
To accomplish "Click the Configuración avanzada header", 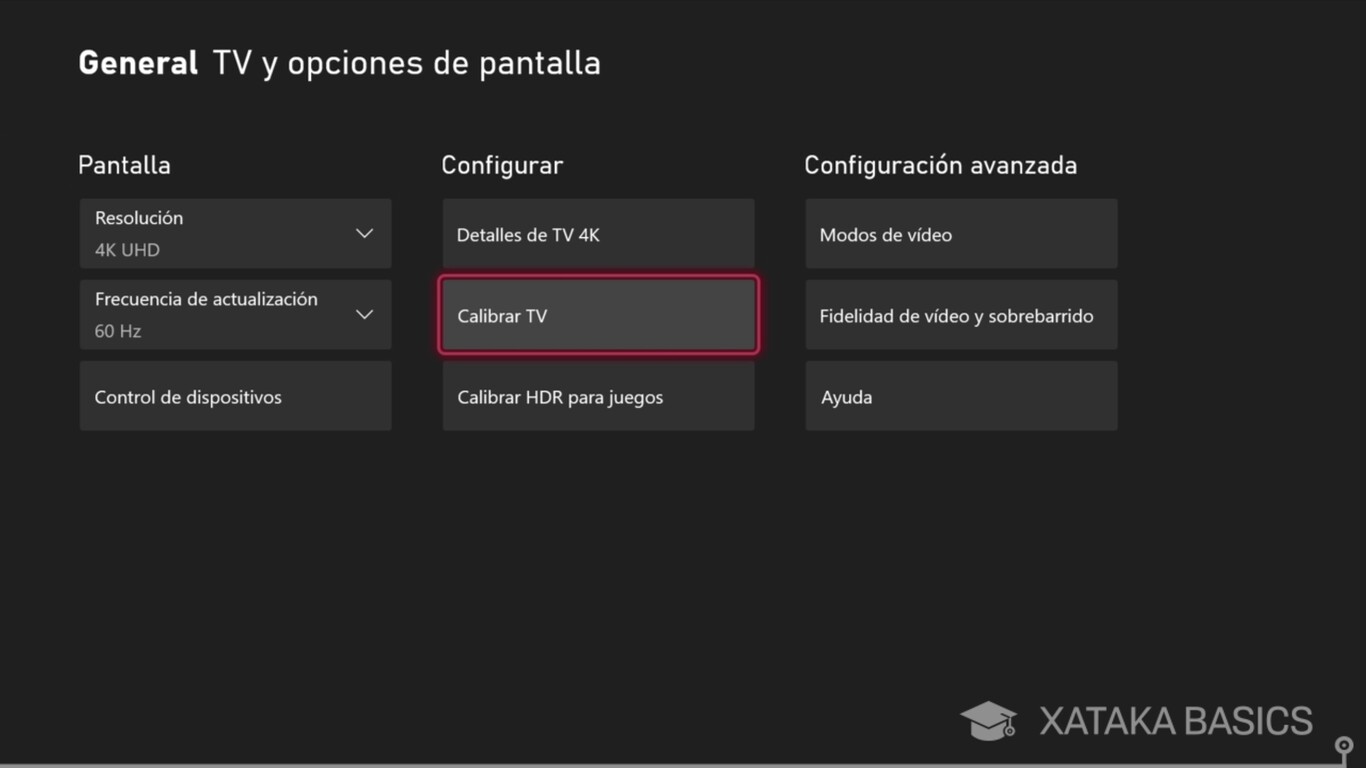I will [941, 165].
